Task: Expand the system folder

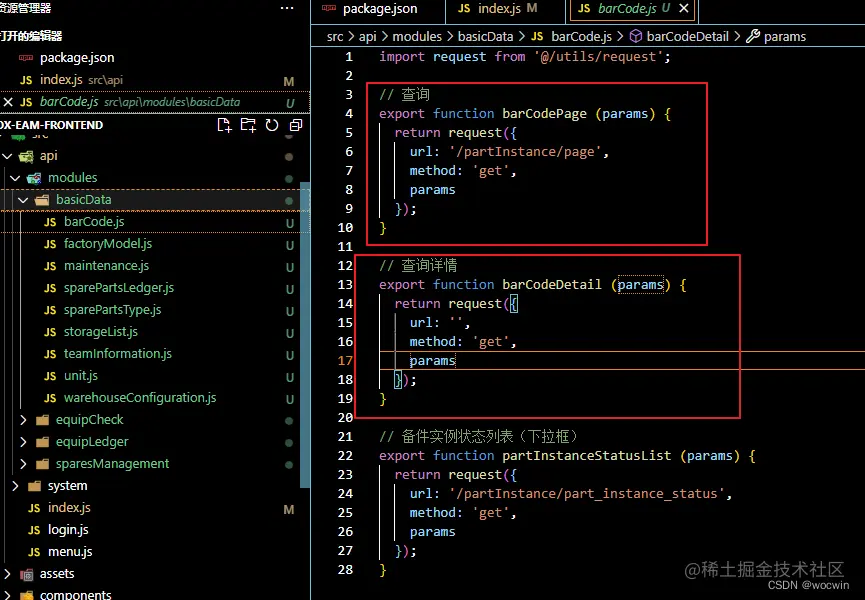Action: pos(15,486)
